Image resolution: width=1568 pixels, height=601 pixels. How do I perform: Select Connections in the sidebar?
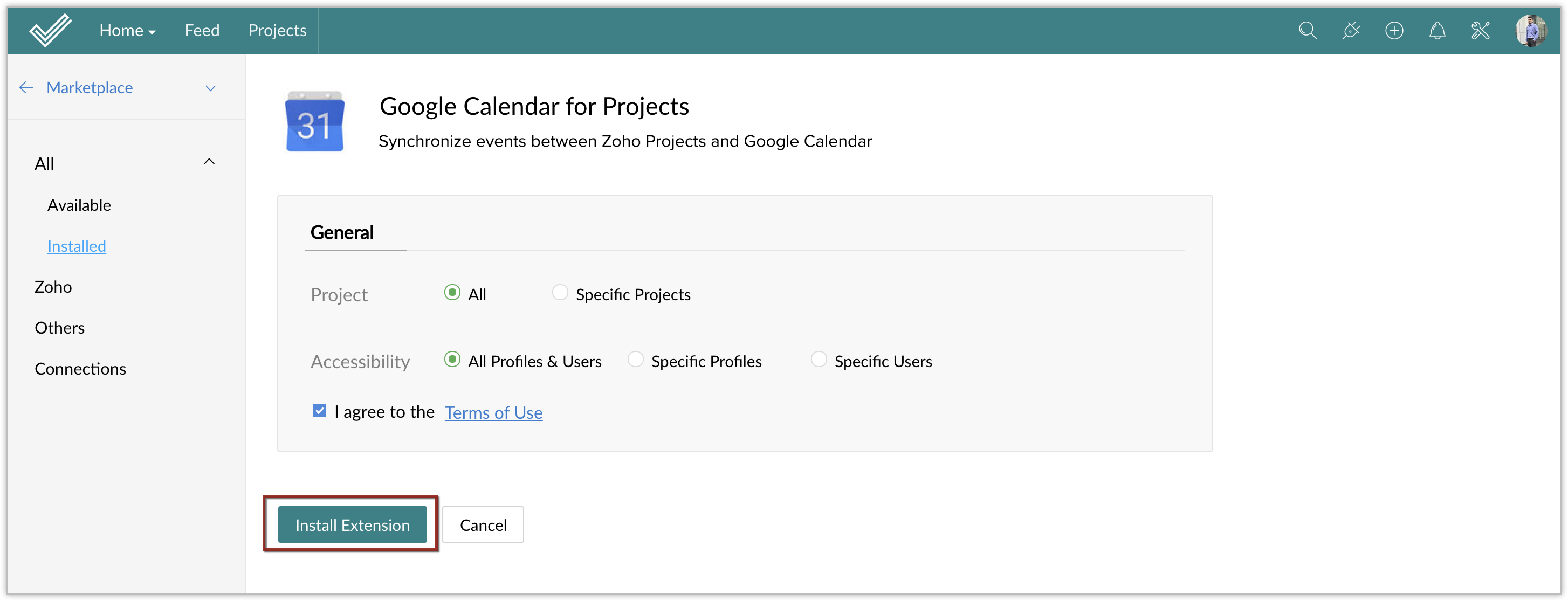[80, 369]
